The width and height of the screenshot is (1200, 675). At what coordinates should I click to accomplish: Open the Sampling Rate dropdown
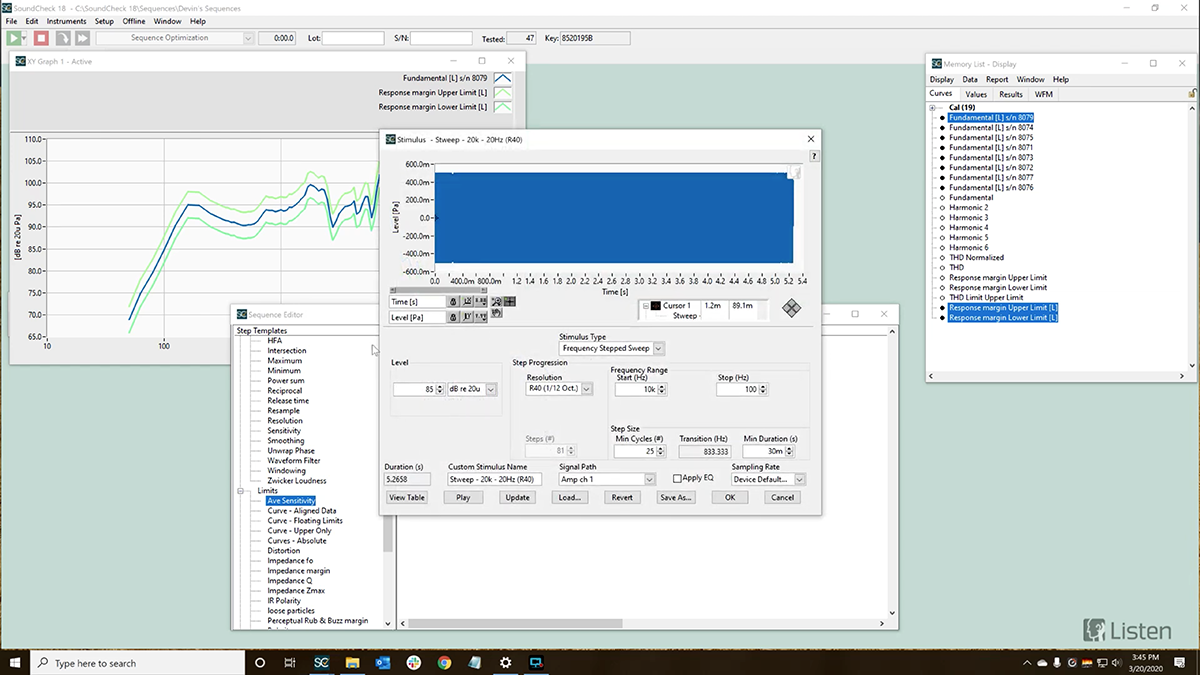pos(798,480)
